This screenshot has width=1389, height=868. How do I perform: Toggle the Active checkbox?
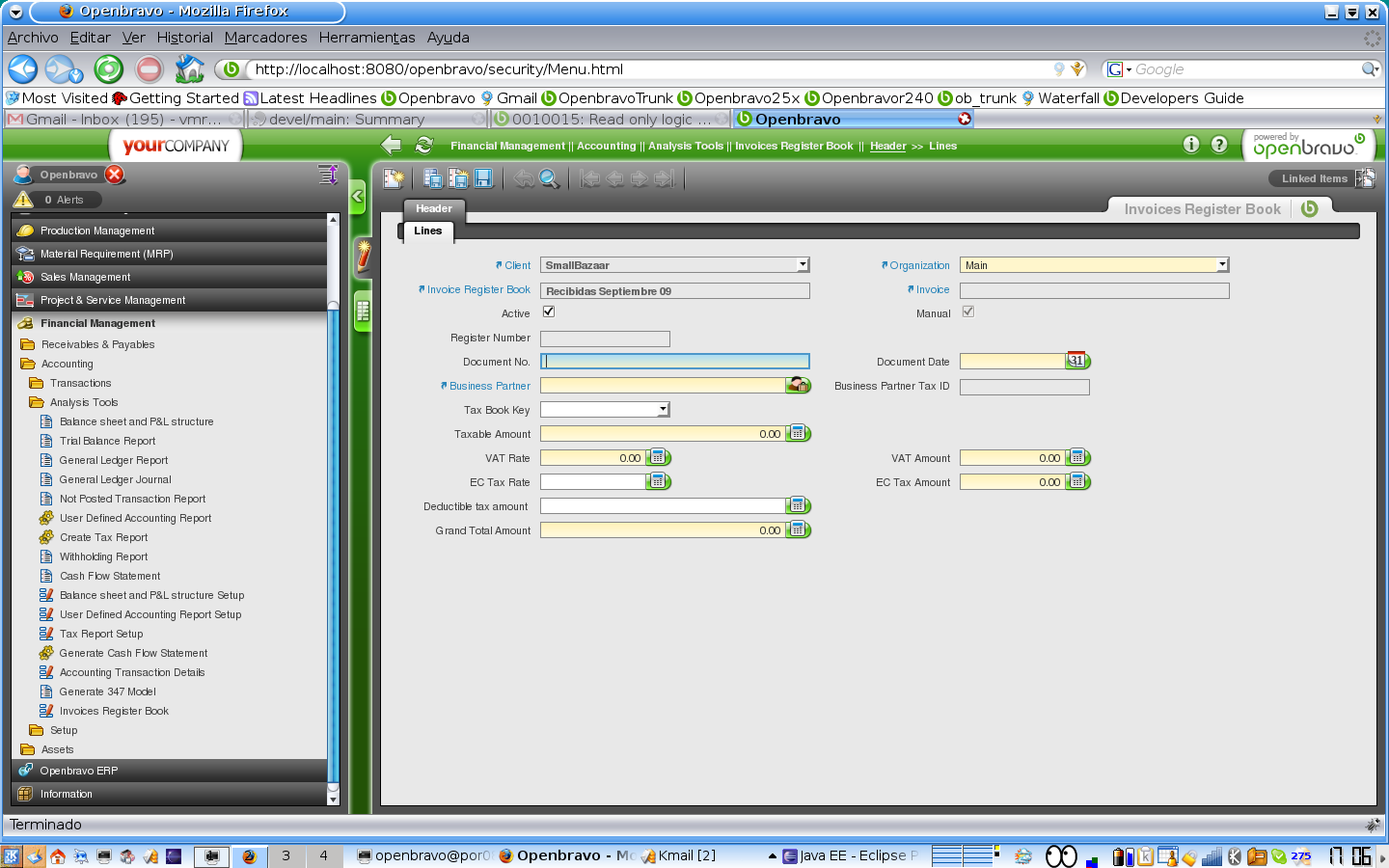click(x=549, y=312)
